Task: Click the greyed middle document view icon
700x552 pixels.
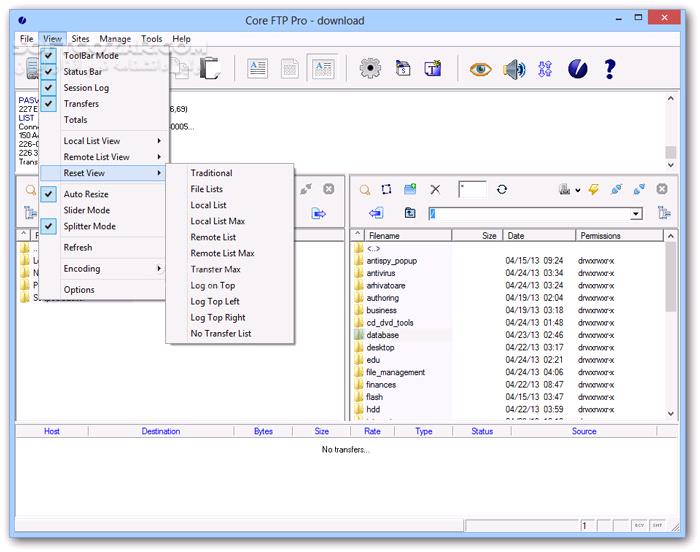Action: [x=290, y=69]
